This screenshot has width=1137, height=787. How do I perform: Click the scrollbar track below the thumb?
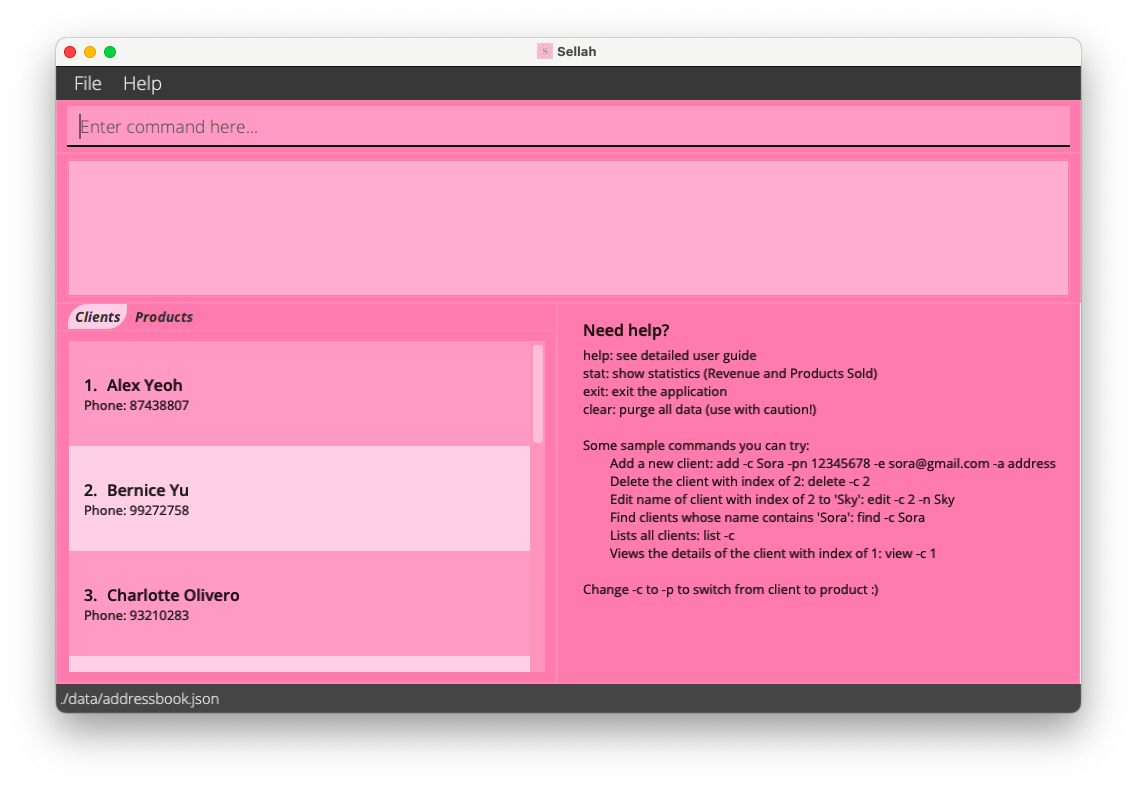[x=538, y=560]
